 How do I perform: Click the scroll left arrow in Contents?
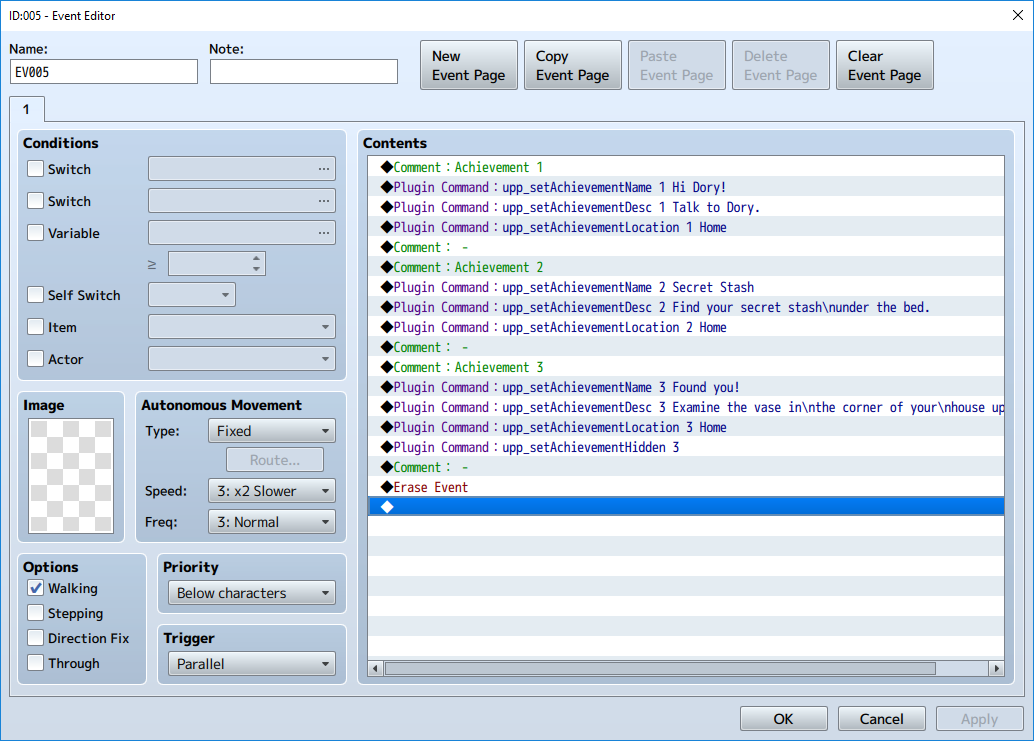tap(376, 668)
